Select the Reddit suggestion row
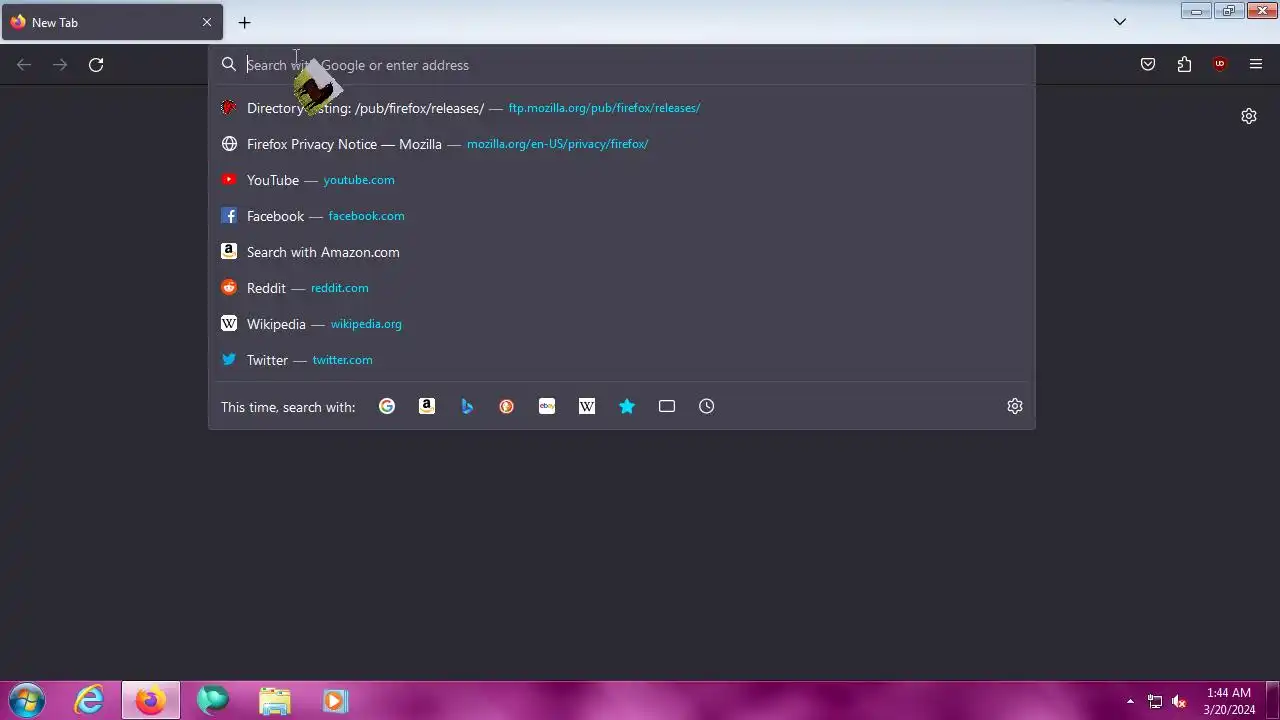This screenshot has height=720, width=1280. coord(621,288)
